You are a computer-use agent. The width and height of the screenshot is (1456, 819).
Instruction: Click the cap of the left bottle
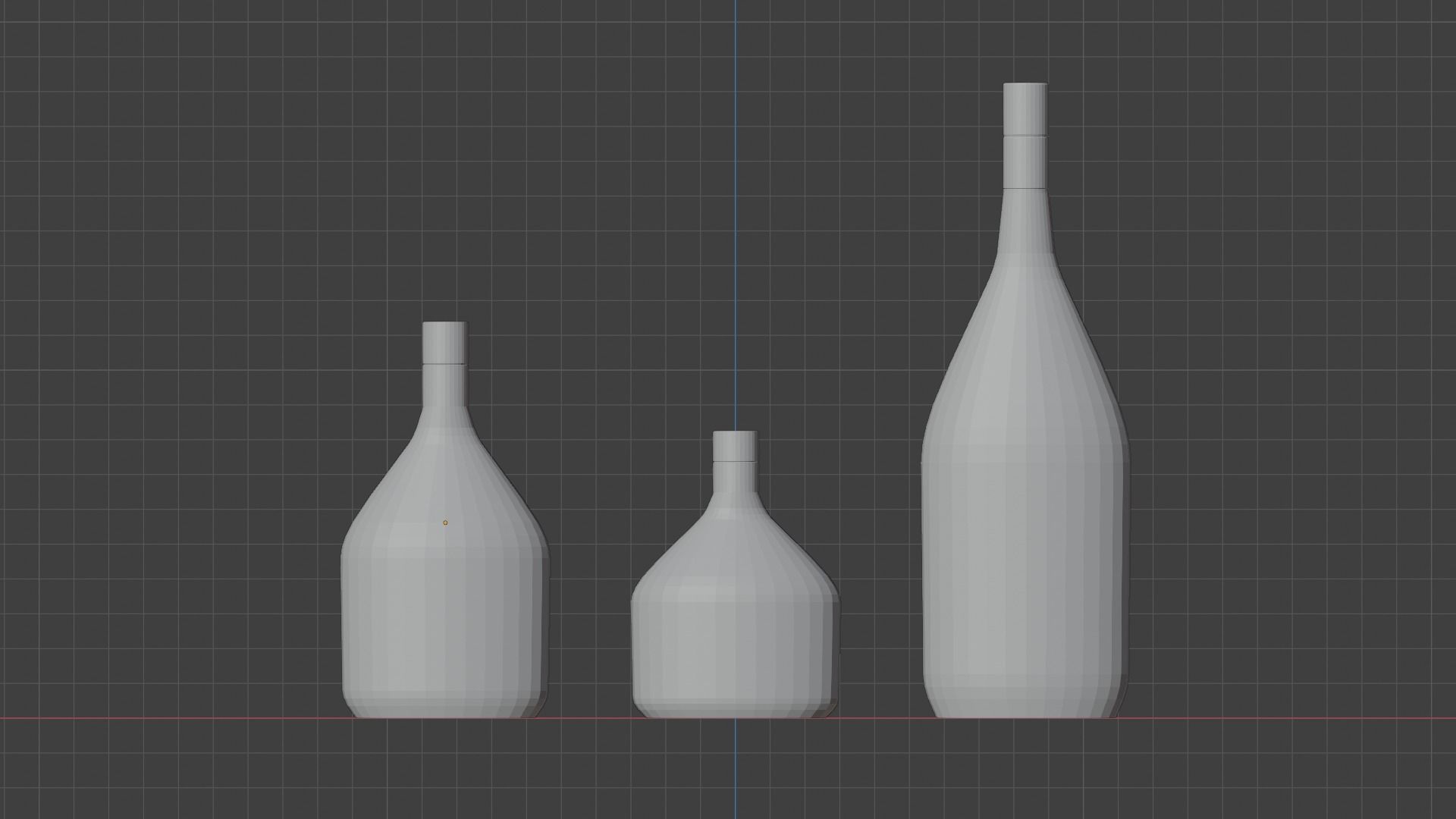tap(446, 341)
